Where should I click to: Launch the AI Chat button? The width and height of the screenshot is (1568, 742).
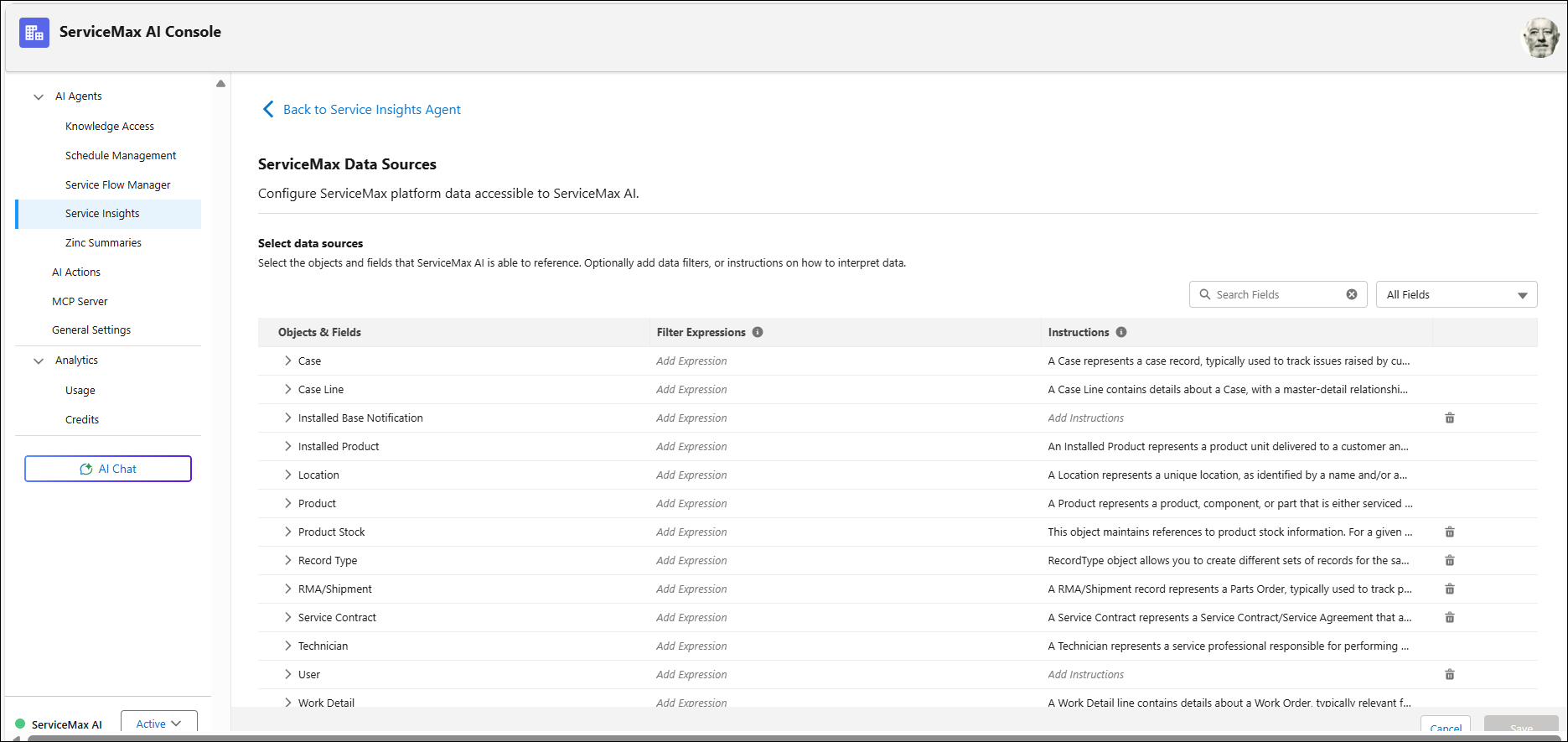click(108, 469)
